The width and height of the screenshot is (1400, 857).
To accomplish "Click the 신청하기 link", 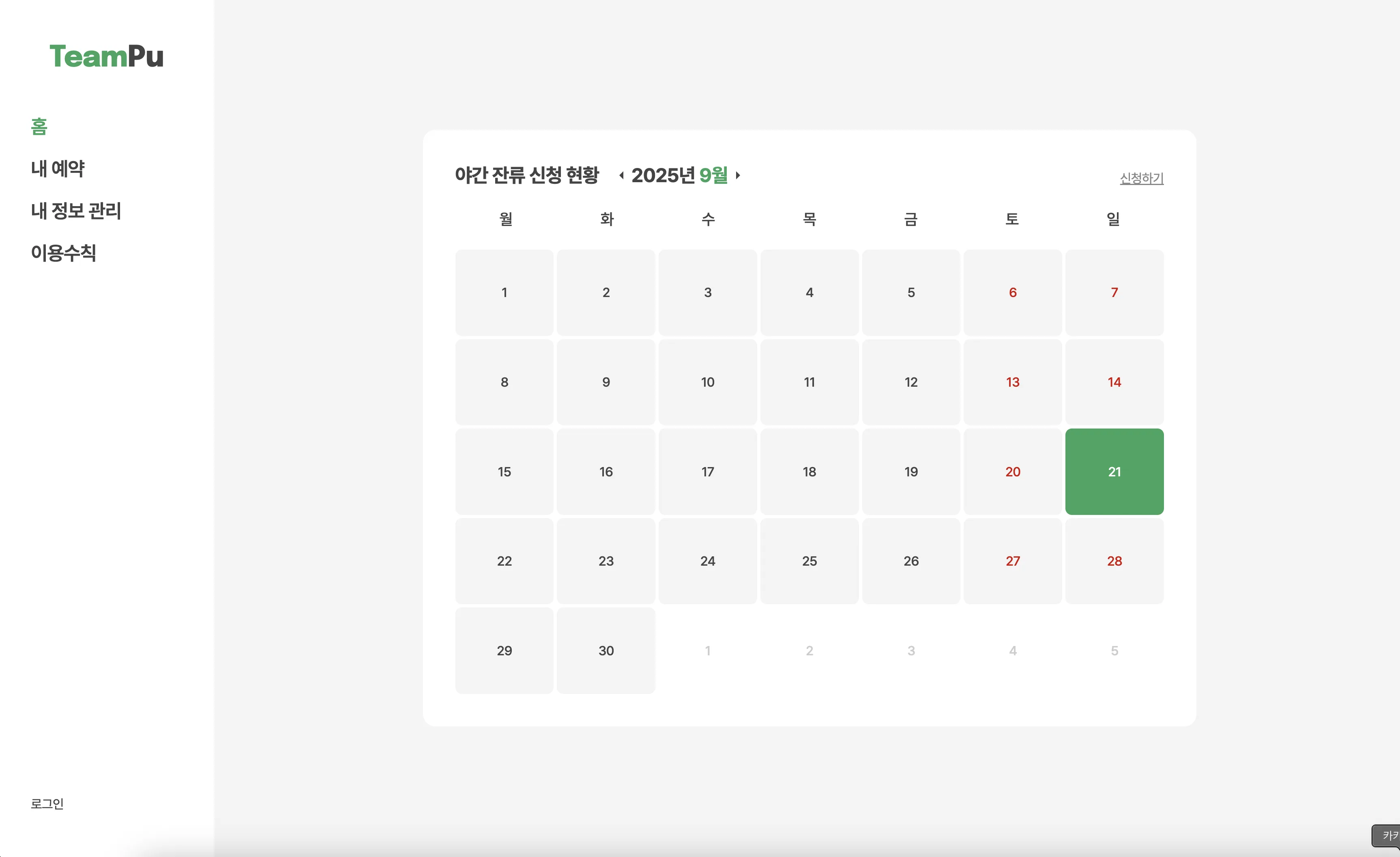I will [x=1142, y=179].
